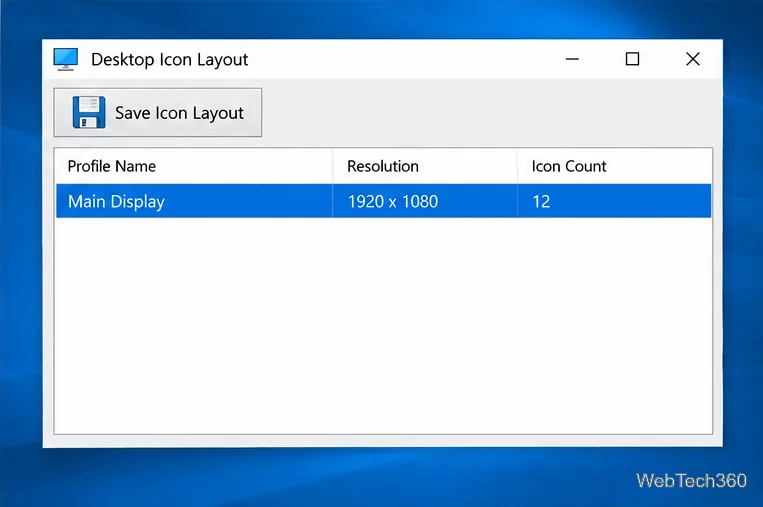This screenshot has height=507, width=763.
Task: Select the Main Display profile row
Action: click(x=383, y=201)
